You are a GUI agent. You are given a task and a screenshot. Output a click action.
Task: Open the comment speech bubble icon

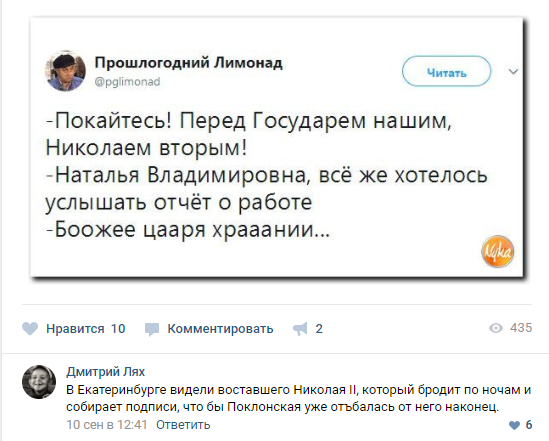click(152, 329)
